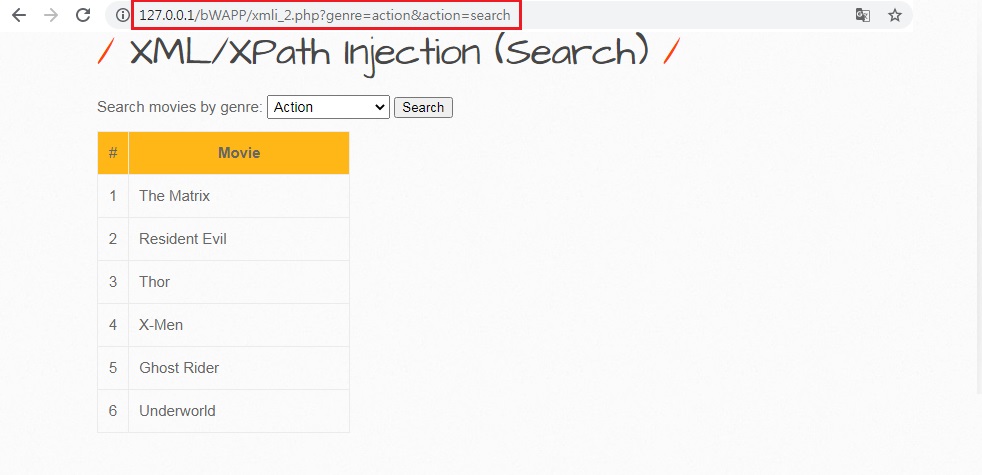Select The Matrix table cell

click(239, 196)
